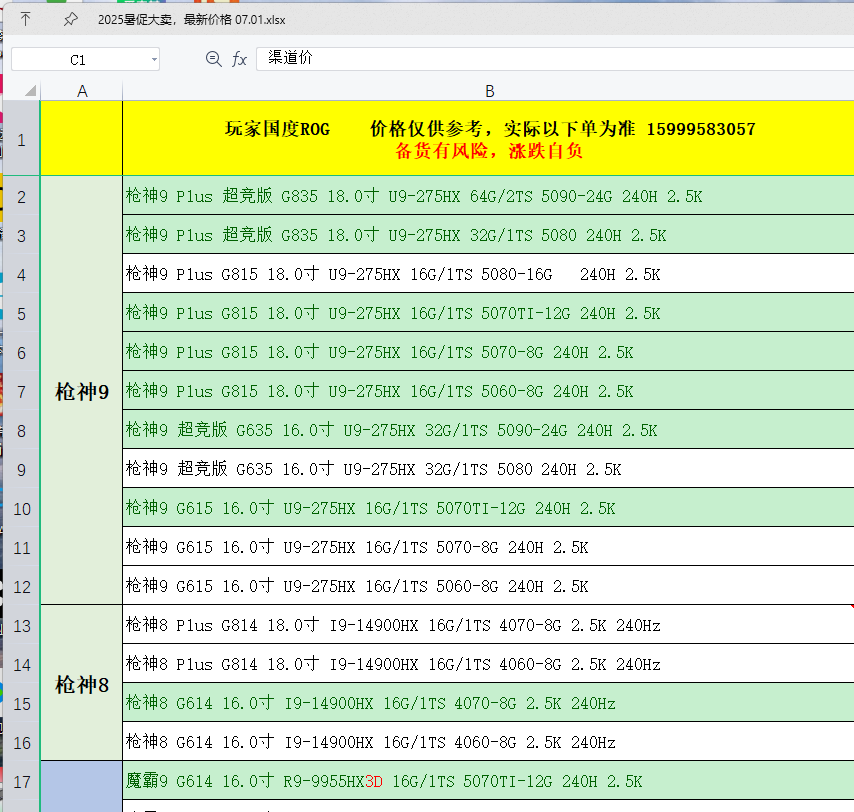Select row 17 header
Screen dimensions: 854x812
tap(21, 782)
